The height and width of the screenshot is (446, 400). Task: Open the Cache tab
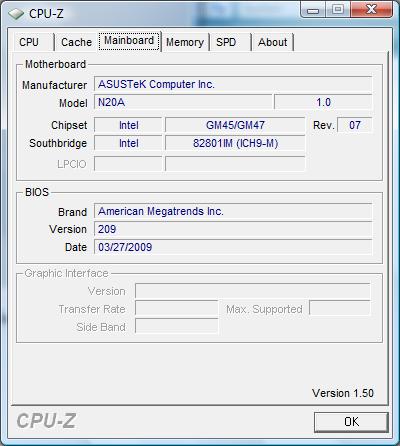(76, 42)
